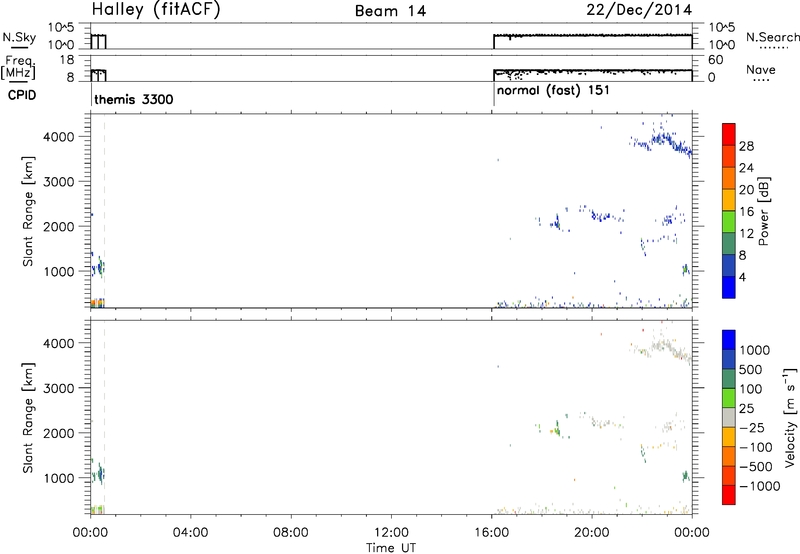Click the '3000' tick label on the power panel
This screenshot has width=800, height=554.
click(x=60, y=182)
